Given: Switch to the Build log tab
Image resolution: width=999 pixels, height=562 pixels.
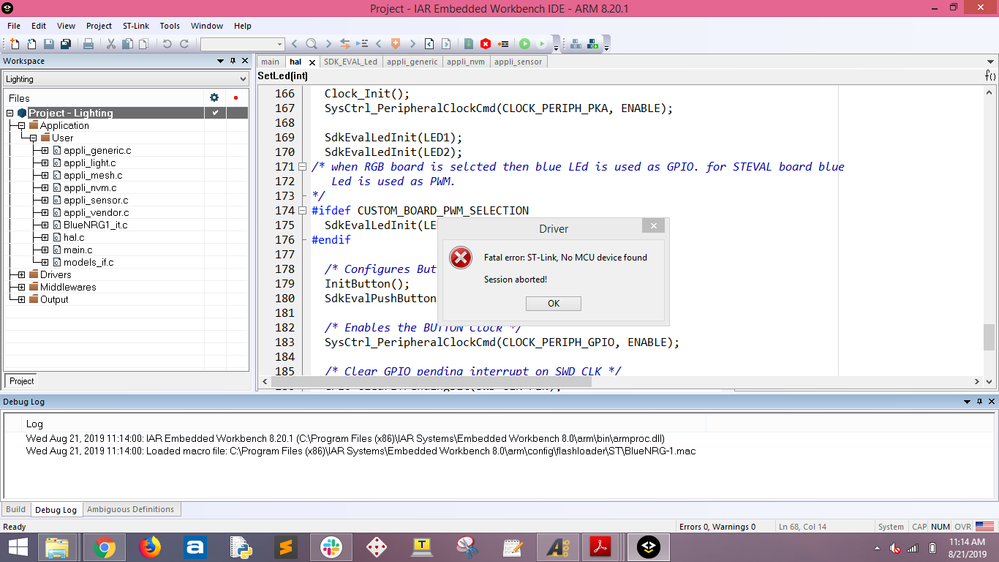Looking at the screenshot, I should click(x=16, y=509).
